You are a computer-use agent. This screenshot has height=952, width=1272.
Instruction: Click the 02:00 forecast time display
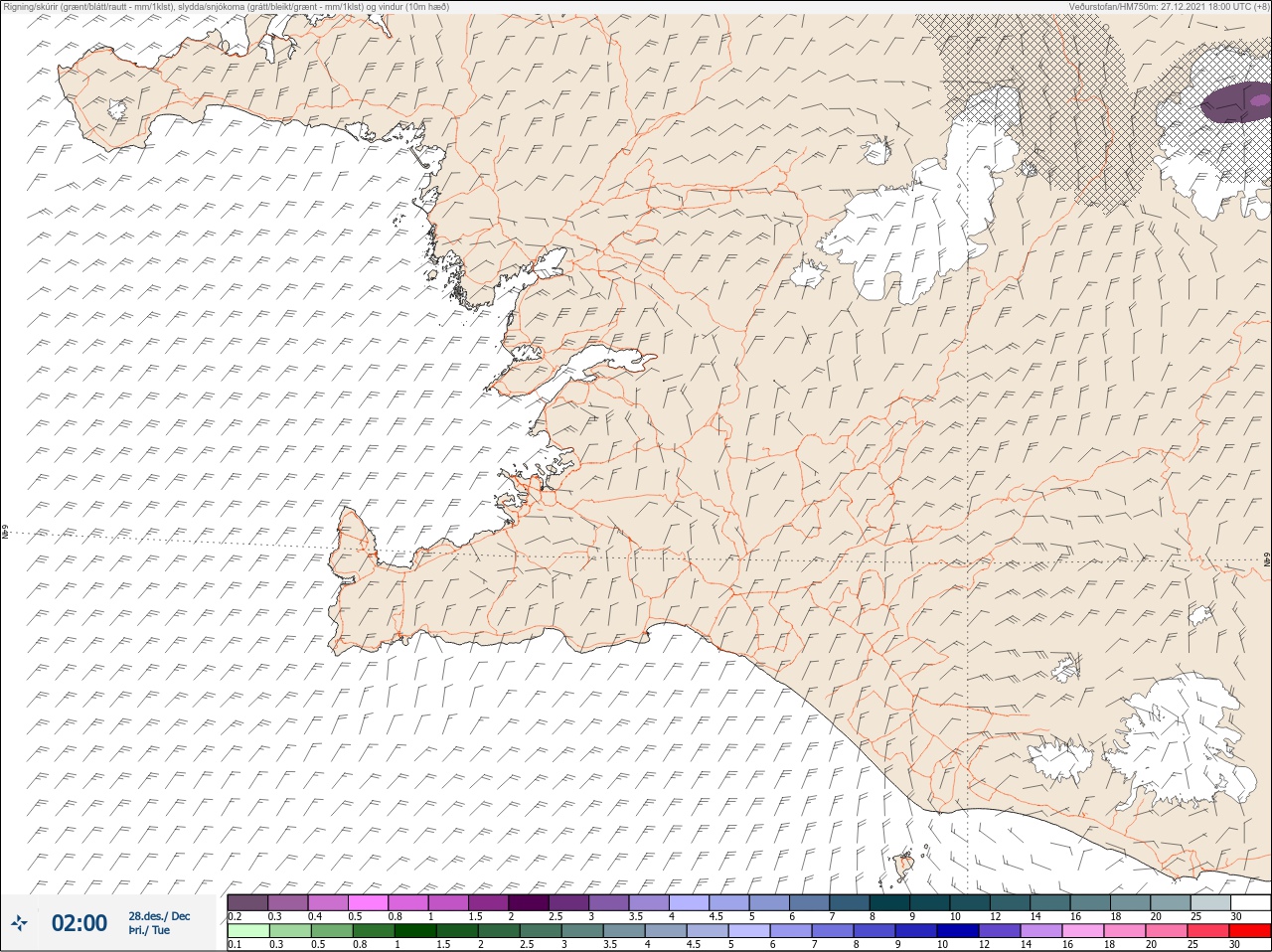click(79, 924)
